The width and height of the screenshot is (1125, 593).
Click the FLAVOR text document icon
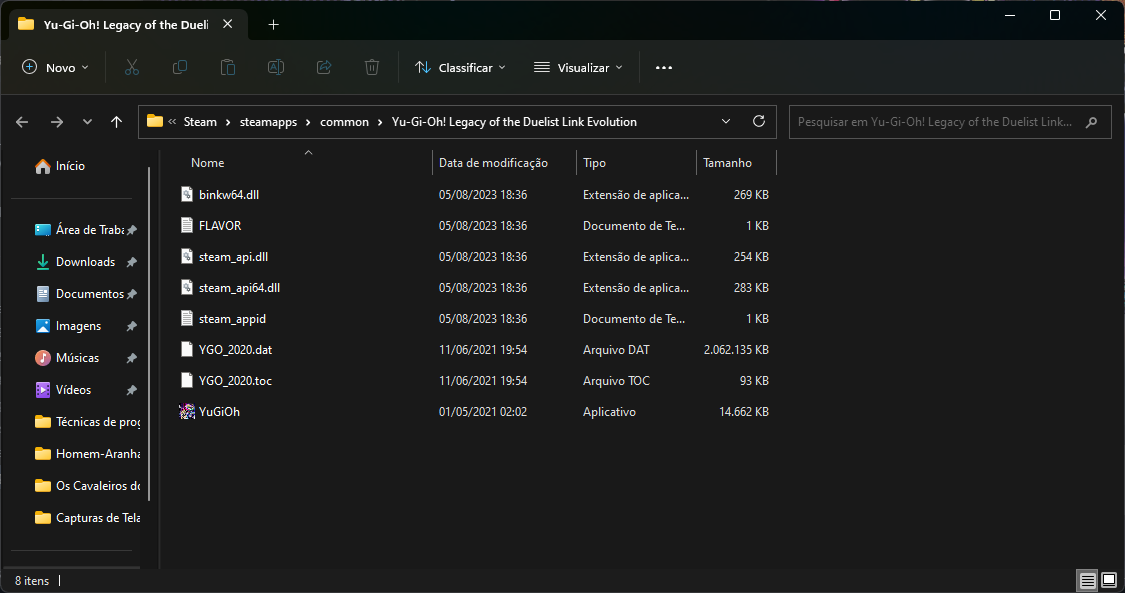(187, 225)
